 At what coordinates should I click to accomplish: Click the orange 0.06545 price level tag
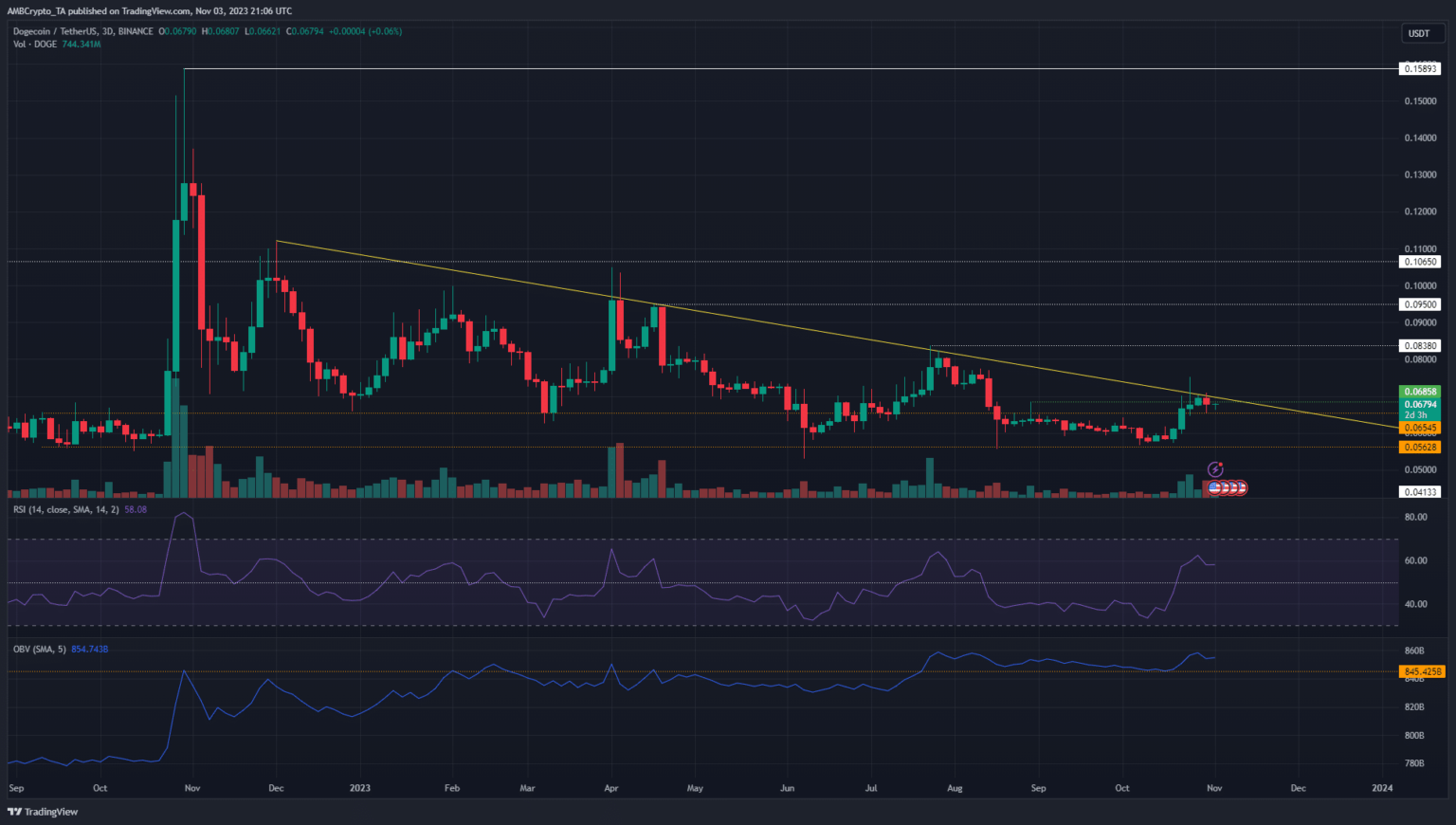(x=1420, y=428)
